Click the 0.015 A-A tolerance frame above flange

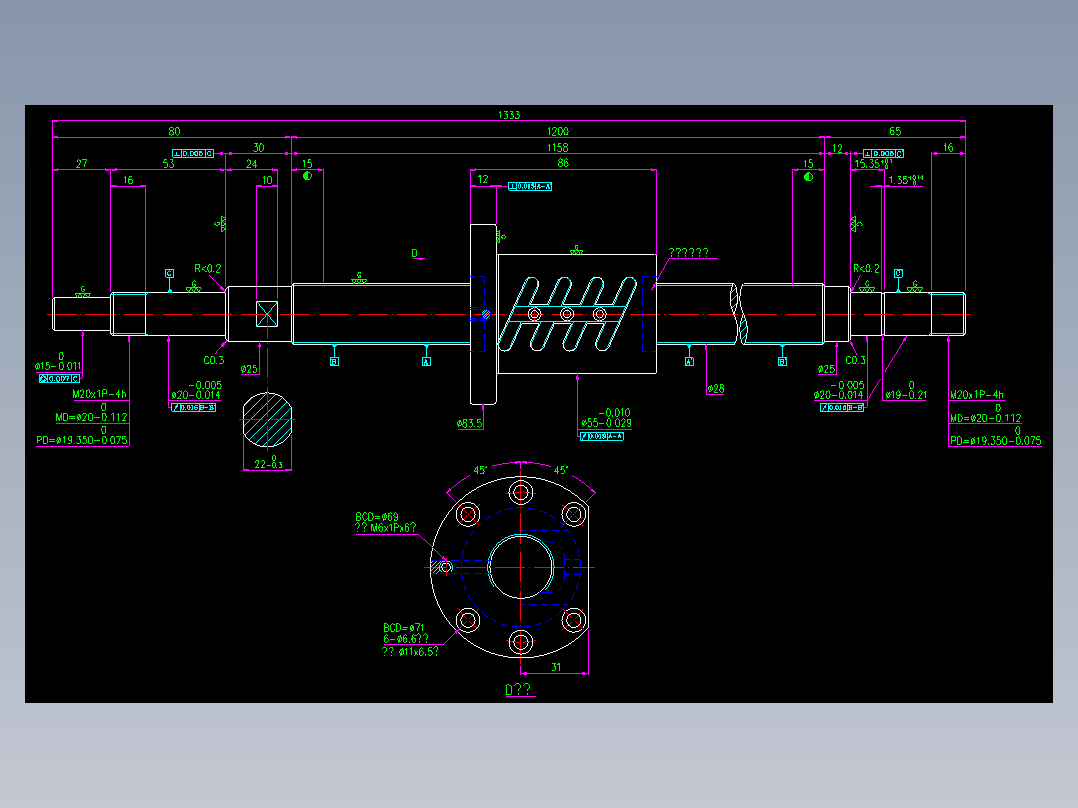point(529,186)
